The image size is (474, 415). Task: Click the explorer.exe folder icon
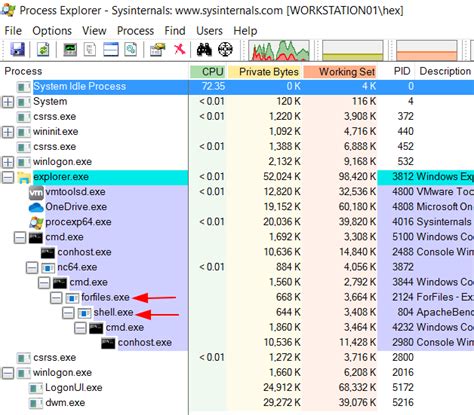click(x=24, y=177)
